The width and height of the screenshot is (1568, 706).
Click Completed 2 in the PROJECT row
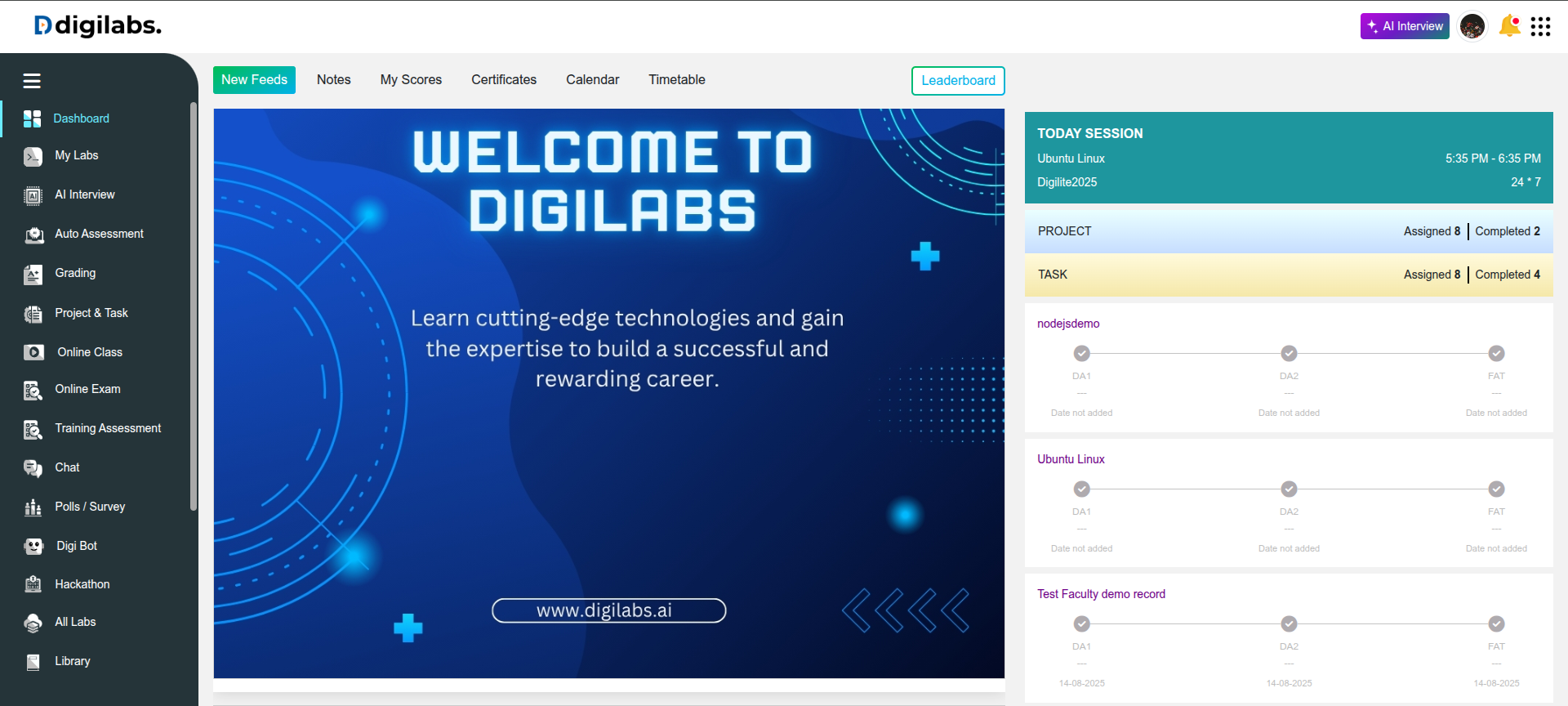point(1508,231)
